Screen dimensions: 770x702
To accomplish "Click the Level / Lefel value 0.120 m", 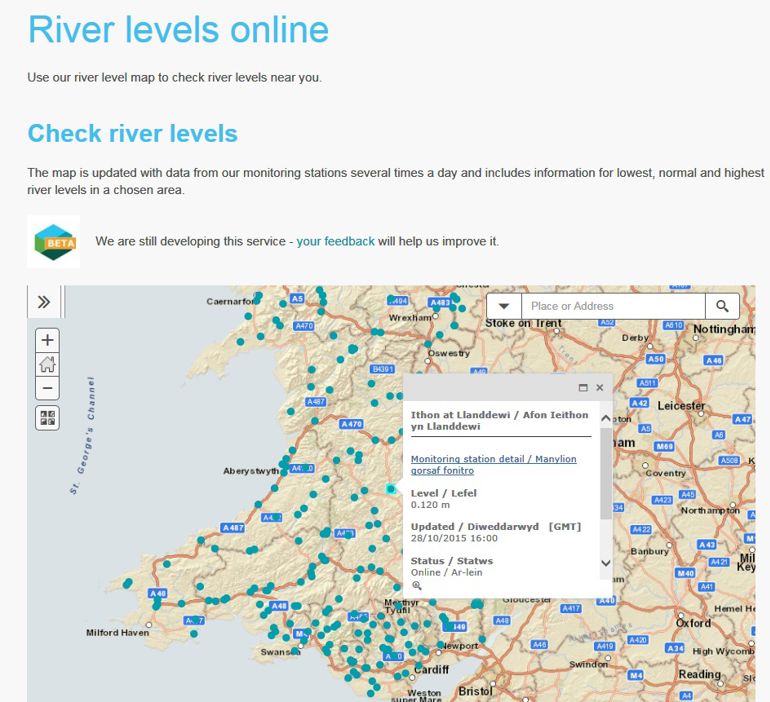I will [430, 505].
